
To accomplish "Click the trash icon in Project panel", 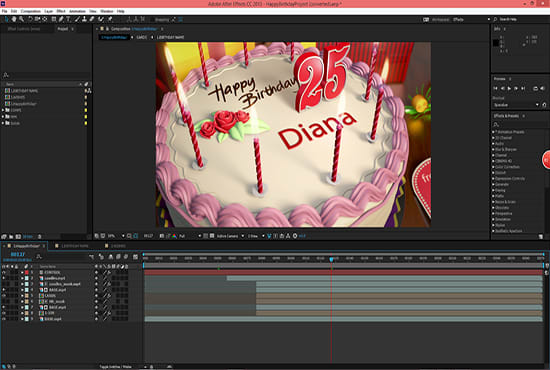I will 39,236.
